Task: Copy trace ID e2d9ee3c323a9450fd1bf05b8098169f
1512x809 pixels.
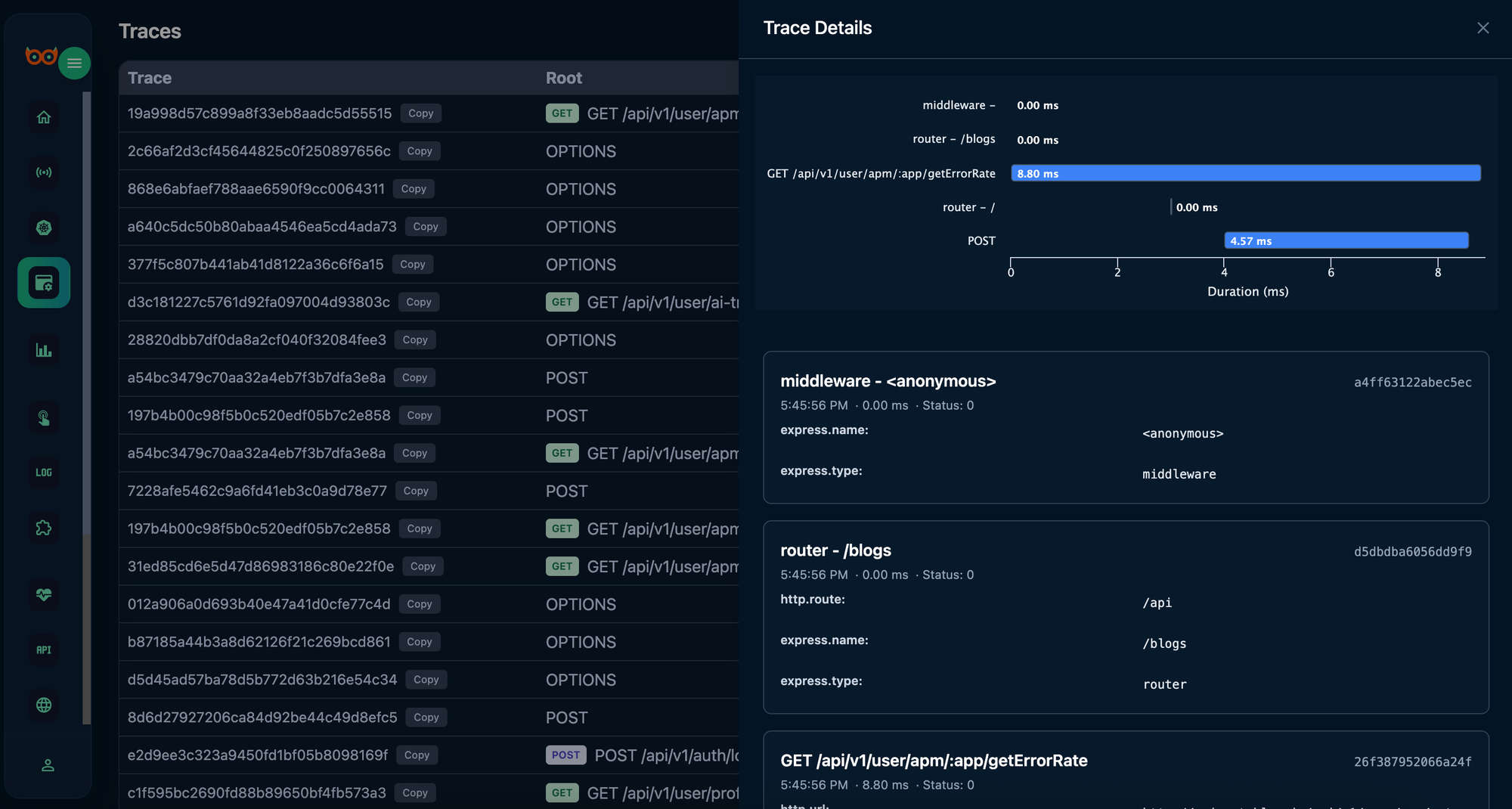Action: tap(417, 755)
